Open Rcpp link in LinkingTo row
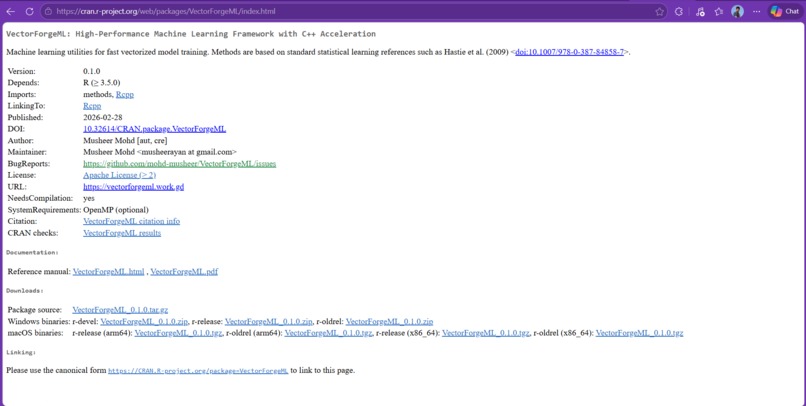Viewport: 806px width, 406px height. pyautogui.click(x=92, y=106)
